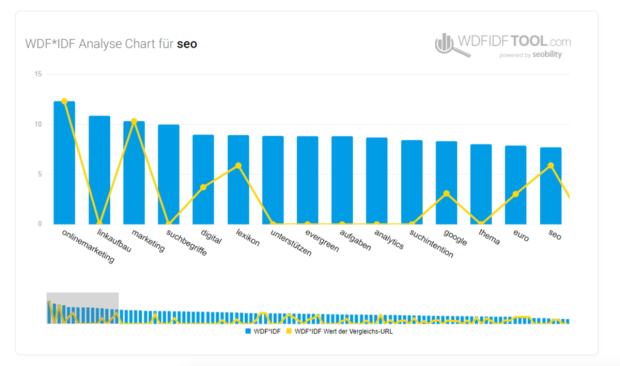
Task: Select the thema bar
Action: [x=481, y=184]
